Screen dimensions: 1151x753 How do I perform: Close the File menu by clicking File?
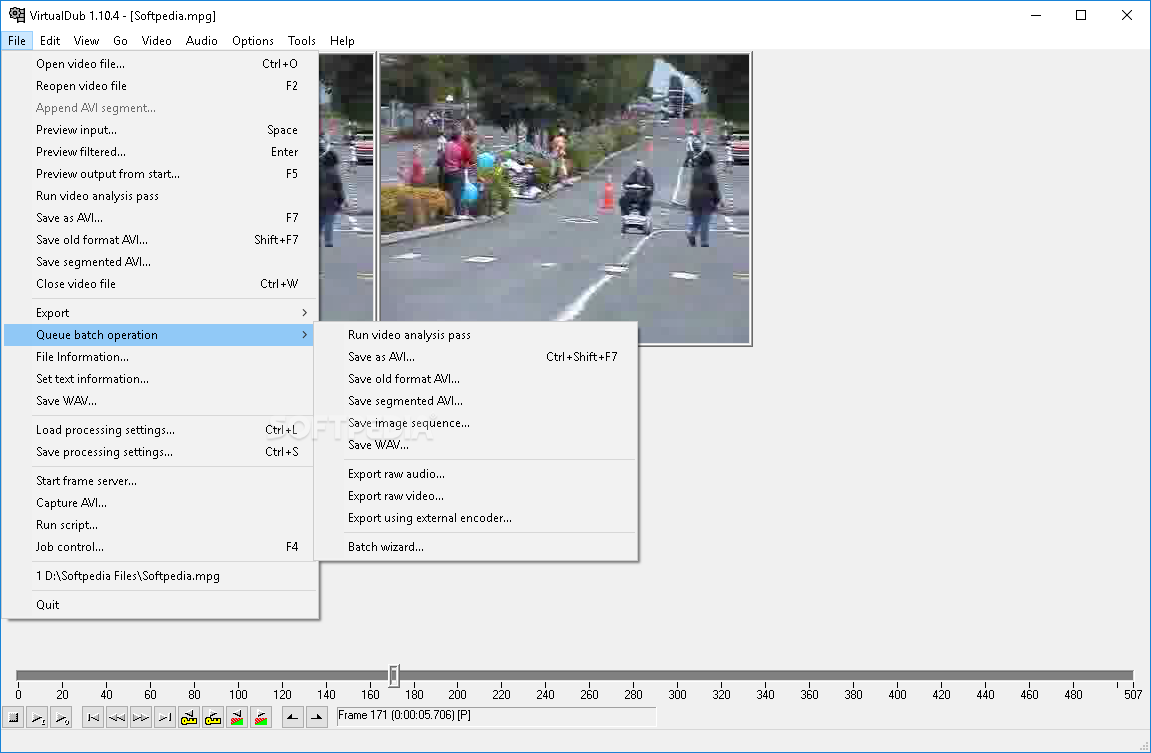(x=17, y=41)
